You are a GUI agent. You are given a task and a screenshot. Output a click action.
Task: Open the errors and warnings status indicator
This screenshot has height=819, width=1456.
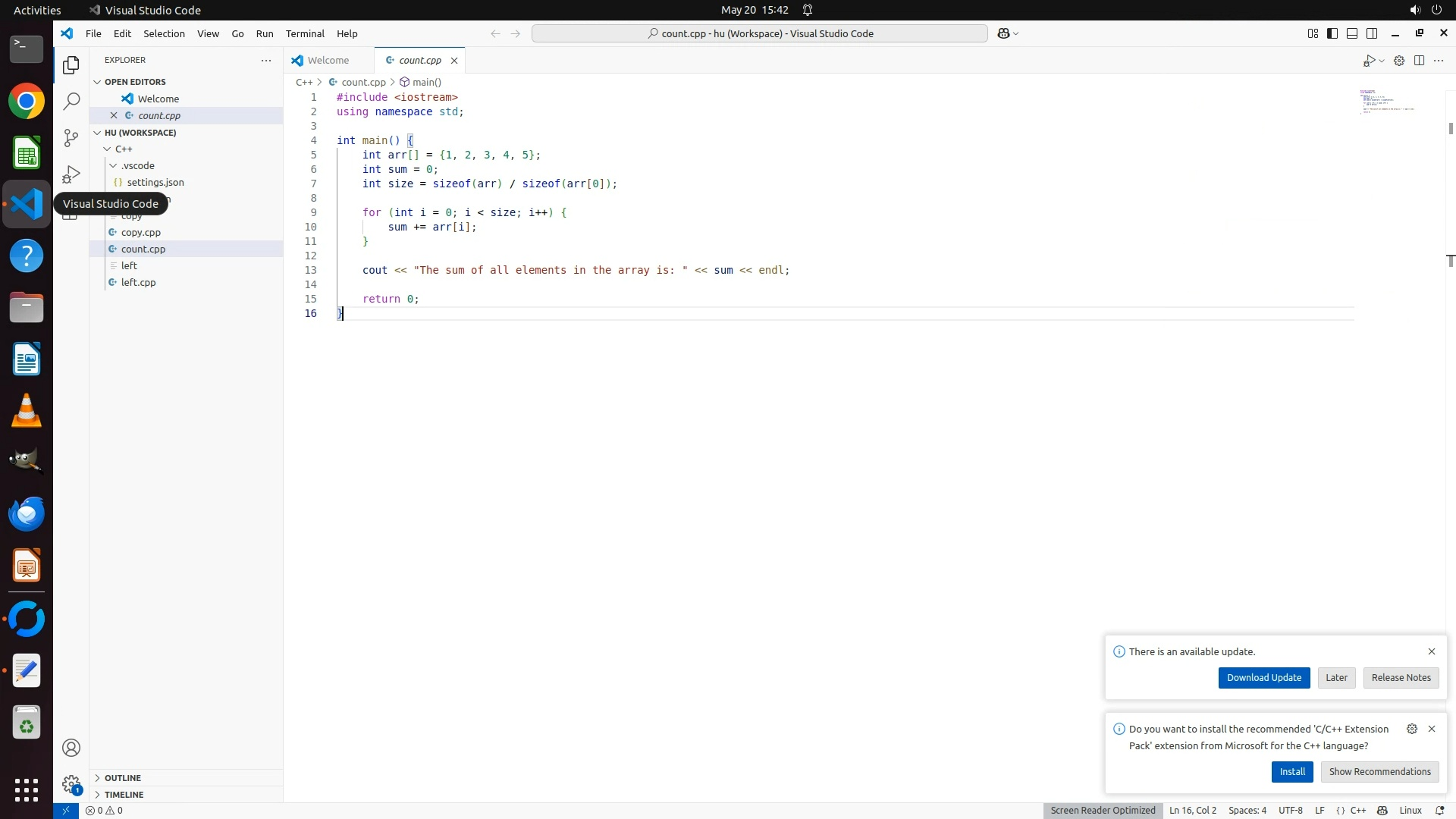[105, 811]
